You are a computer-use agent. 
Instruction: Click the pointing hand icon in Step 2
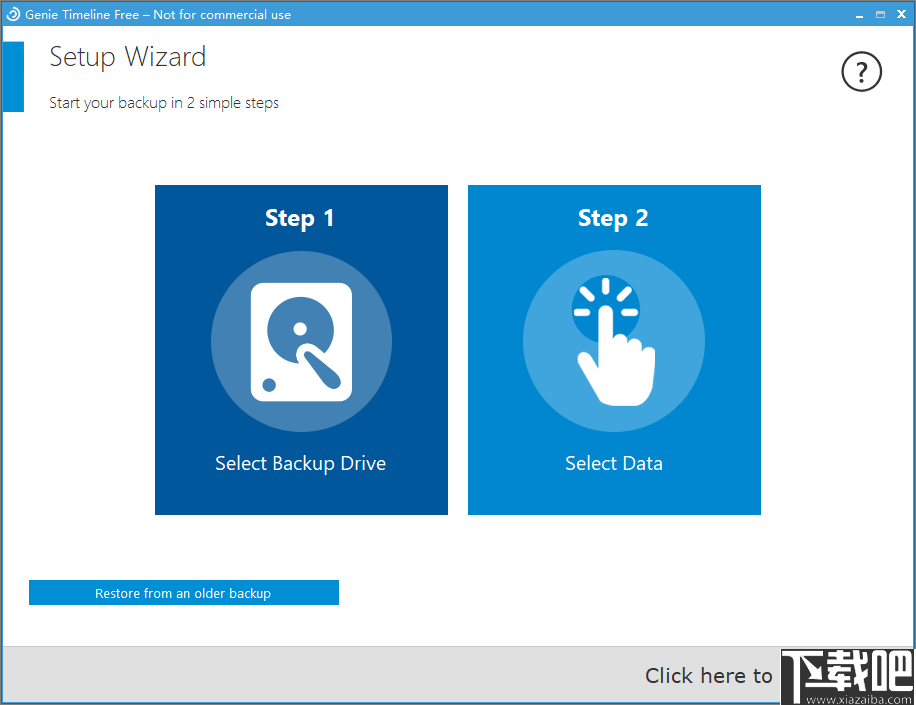tap(614, 341)
